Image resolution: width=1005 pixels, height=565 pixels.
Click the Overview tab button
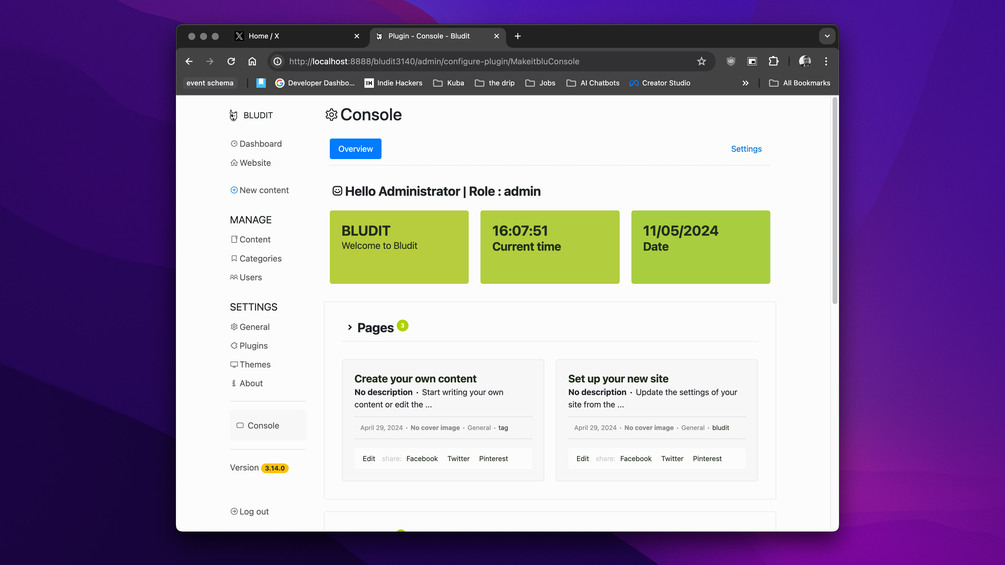point(355,149)
